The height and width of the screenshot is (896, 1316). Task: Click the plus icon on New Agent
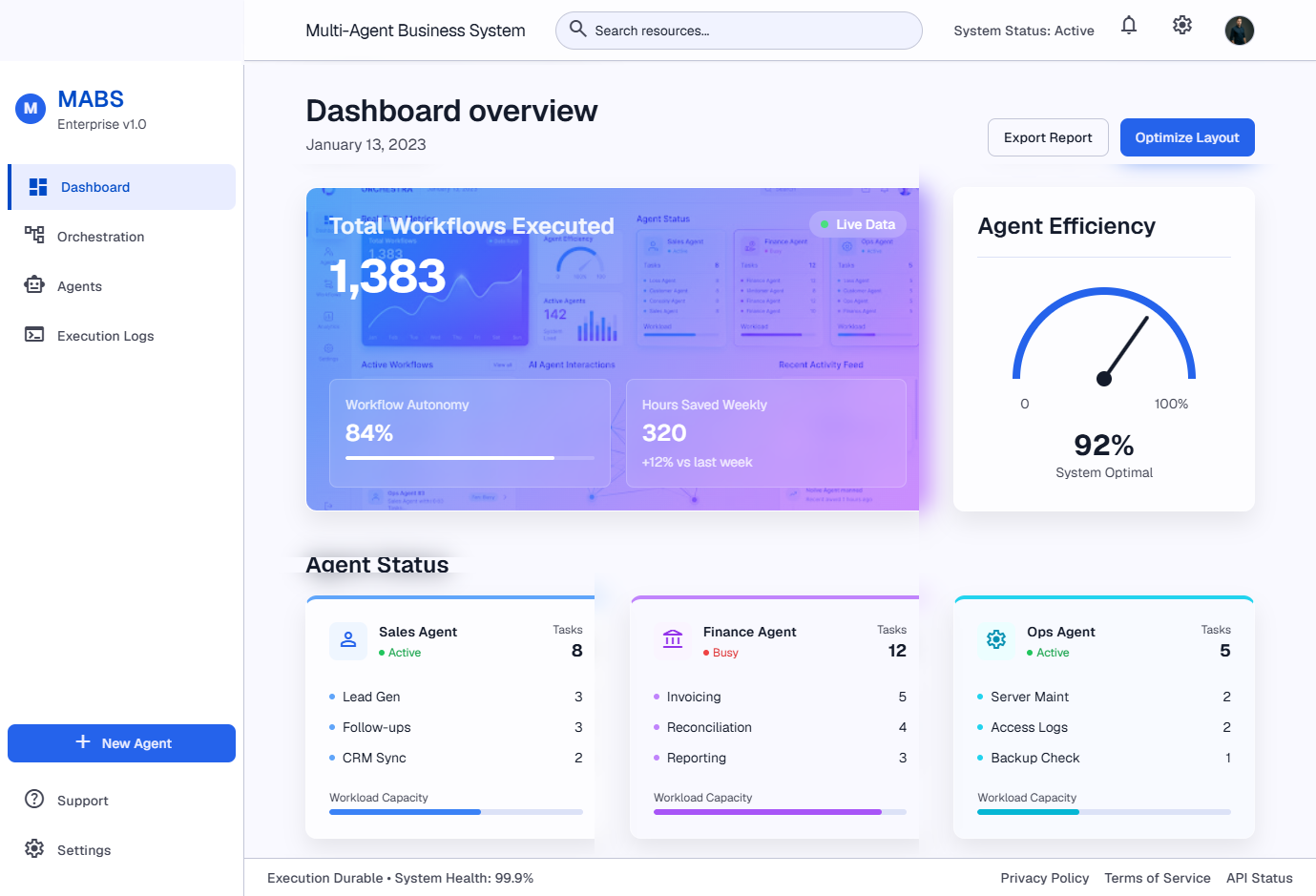click(x=83, y=742)
